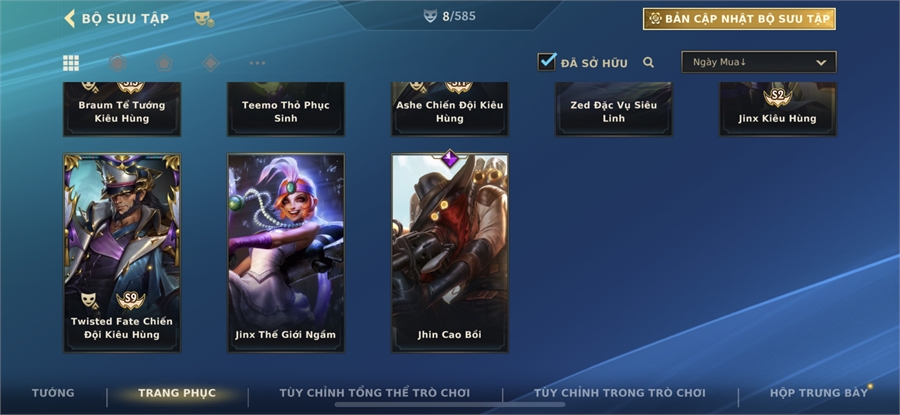Select the pentagon rarity filter icon

[164, 63]
